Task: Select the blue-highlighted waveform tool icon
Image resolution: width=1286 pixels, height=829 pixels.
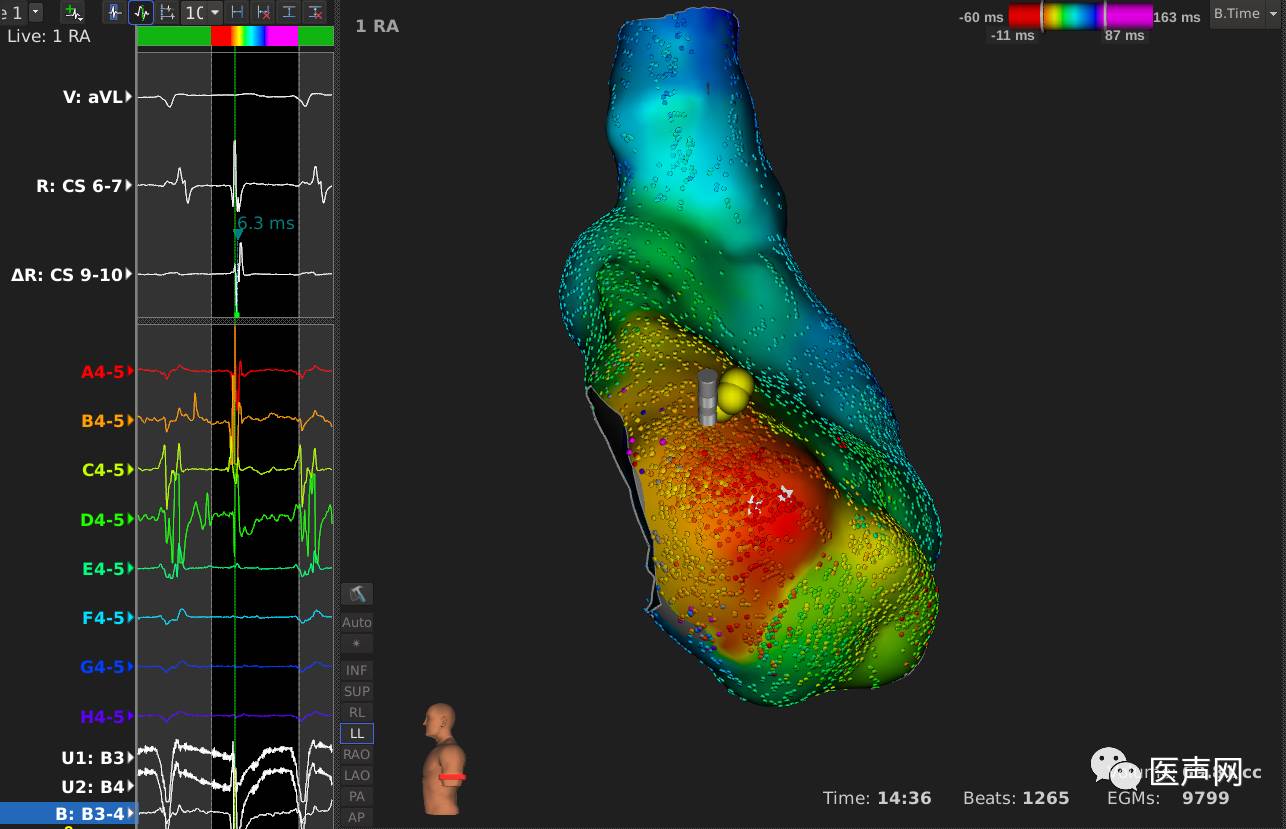Action: (115, 12)
